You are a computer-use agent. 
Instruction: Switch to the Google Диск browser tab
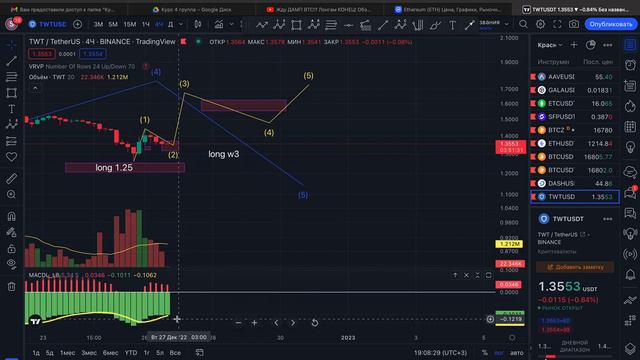pos(192,9)
